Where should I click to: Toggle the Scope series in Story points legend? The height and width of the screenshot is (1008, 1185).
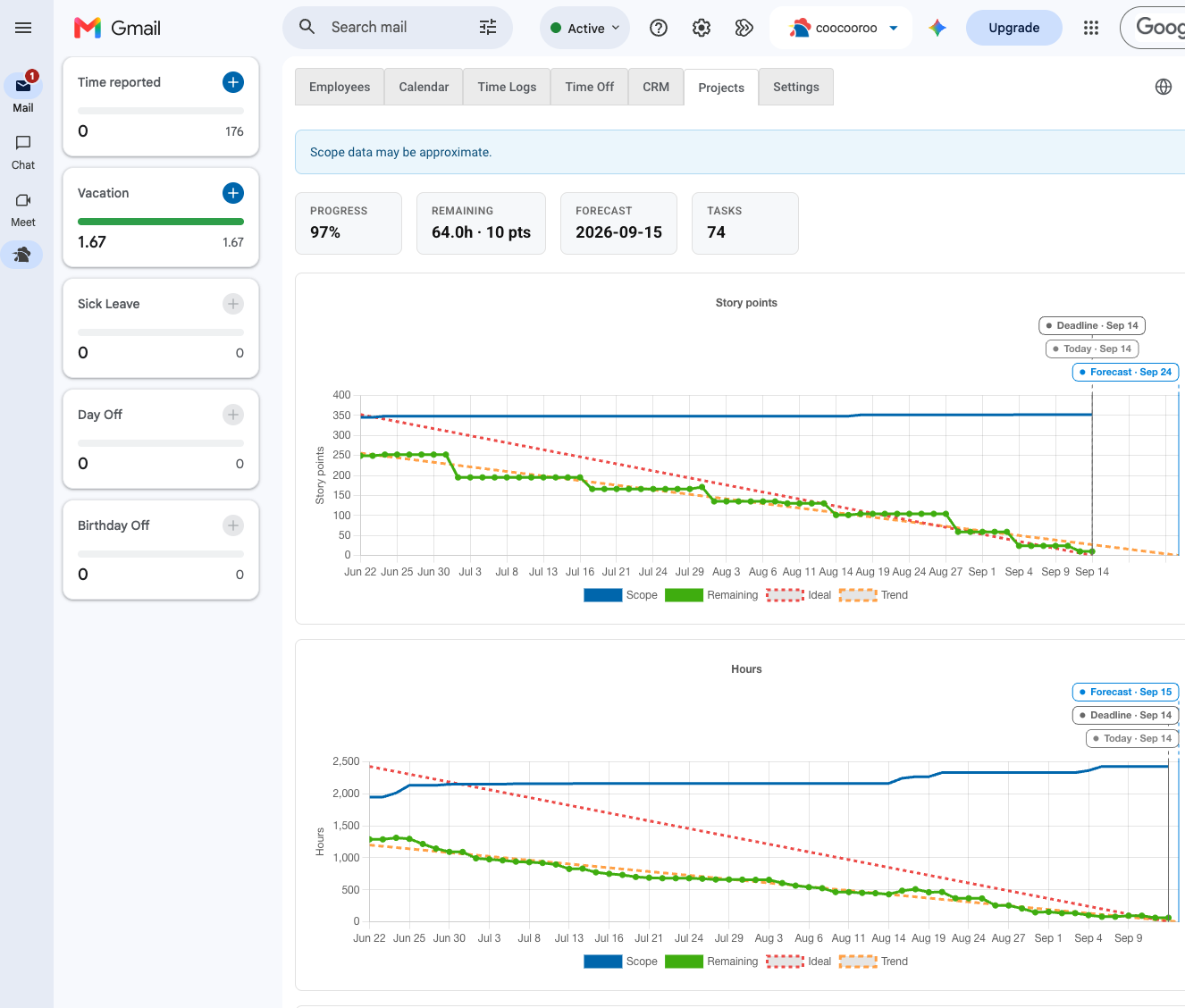click(x=620, y=595)
